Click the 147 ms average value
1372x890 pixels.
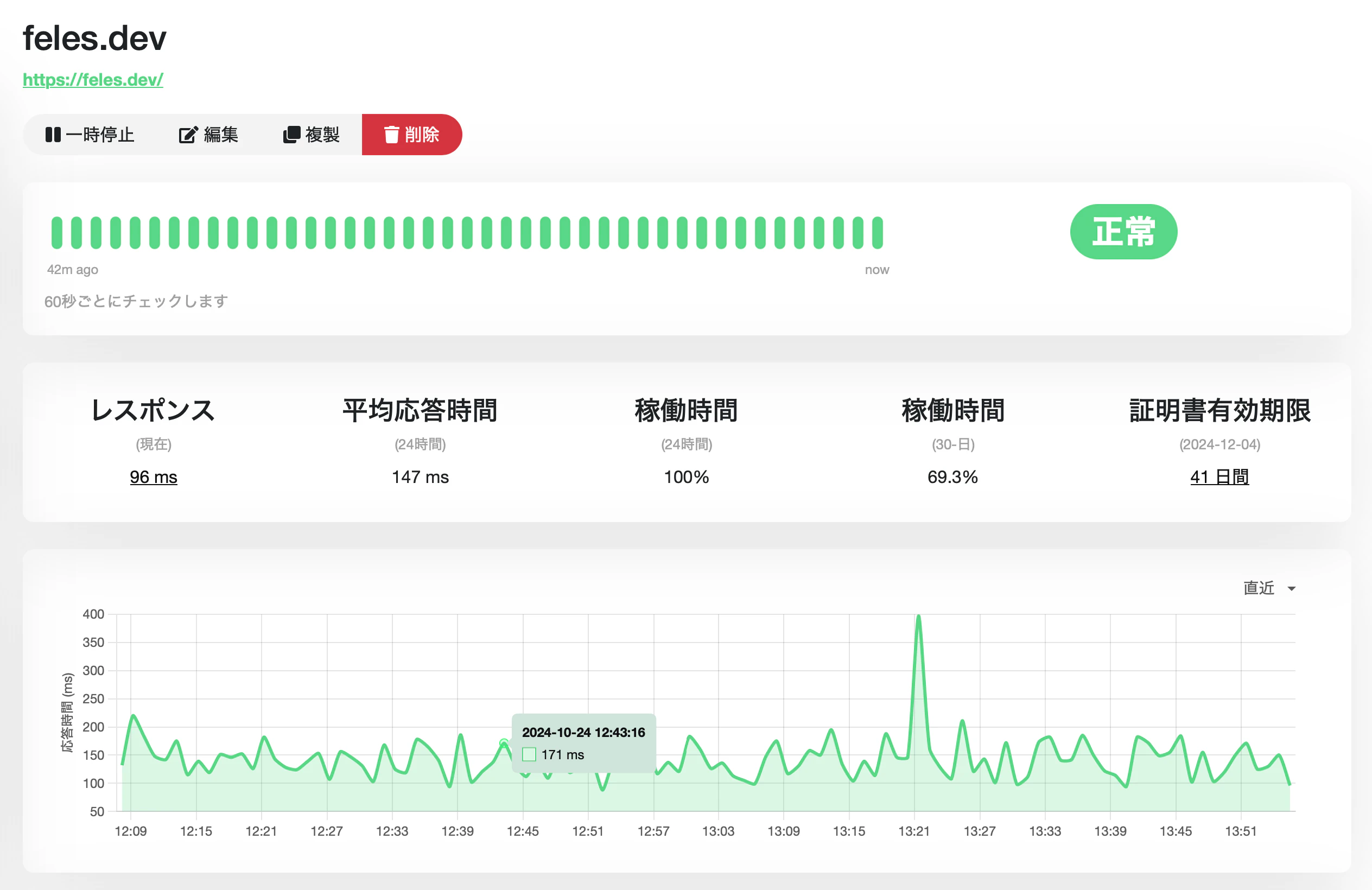(x=420, y=476)
